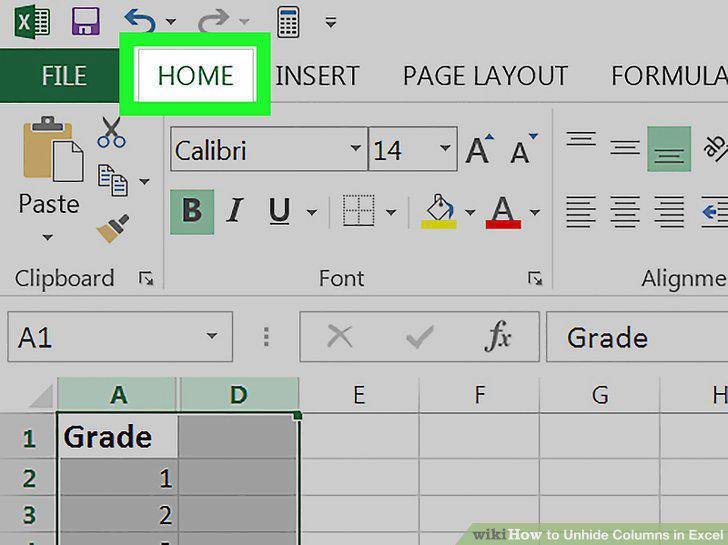Confirm entry with the formula bar checkmark
Viewport: 728px width, 545px height.
[419, 336]
